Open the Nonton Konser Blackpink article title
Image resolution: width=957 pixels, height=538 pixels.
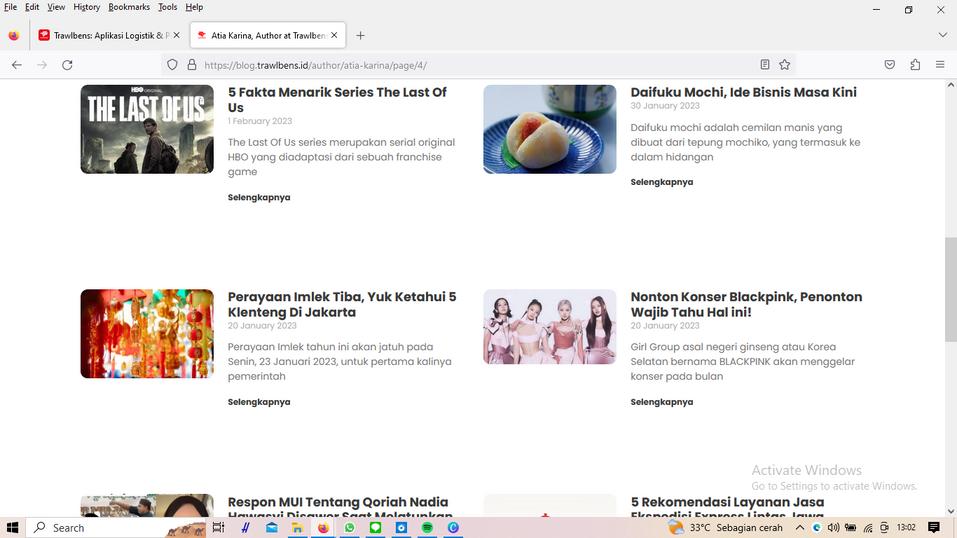[x=746, y=304]
